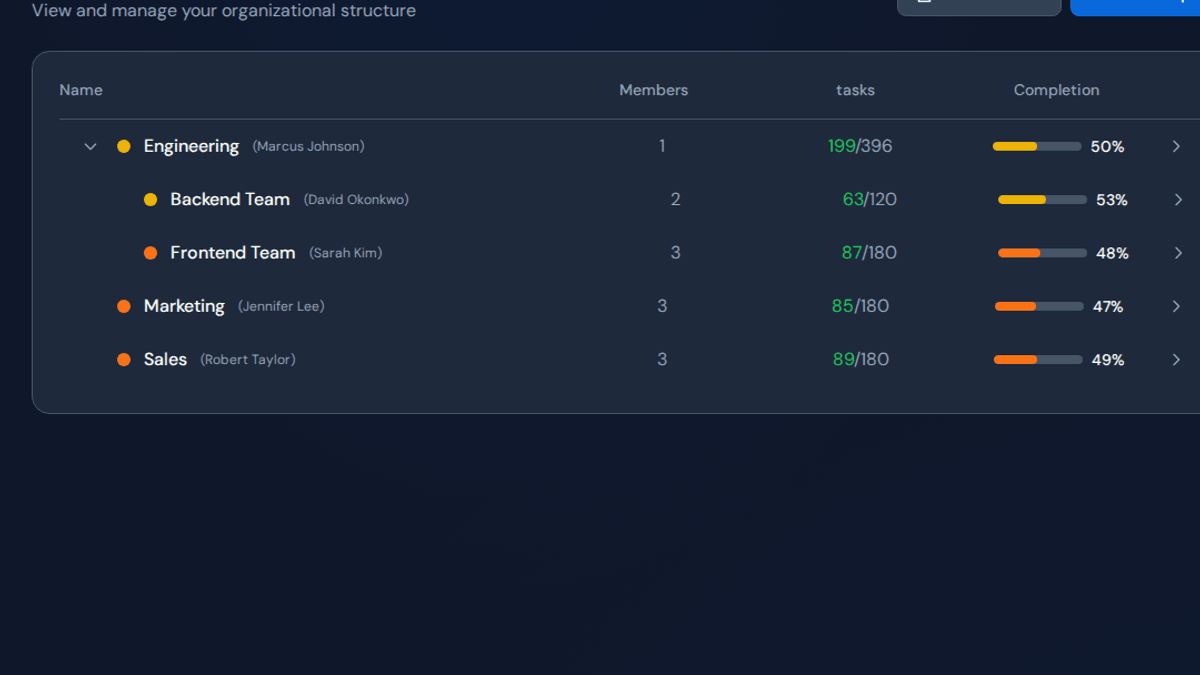Sort by the Members column header
Screen dimensions: 1200x675
click(x=653, y=90)
